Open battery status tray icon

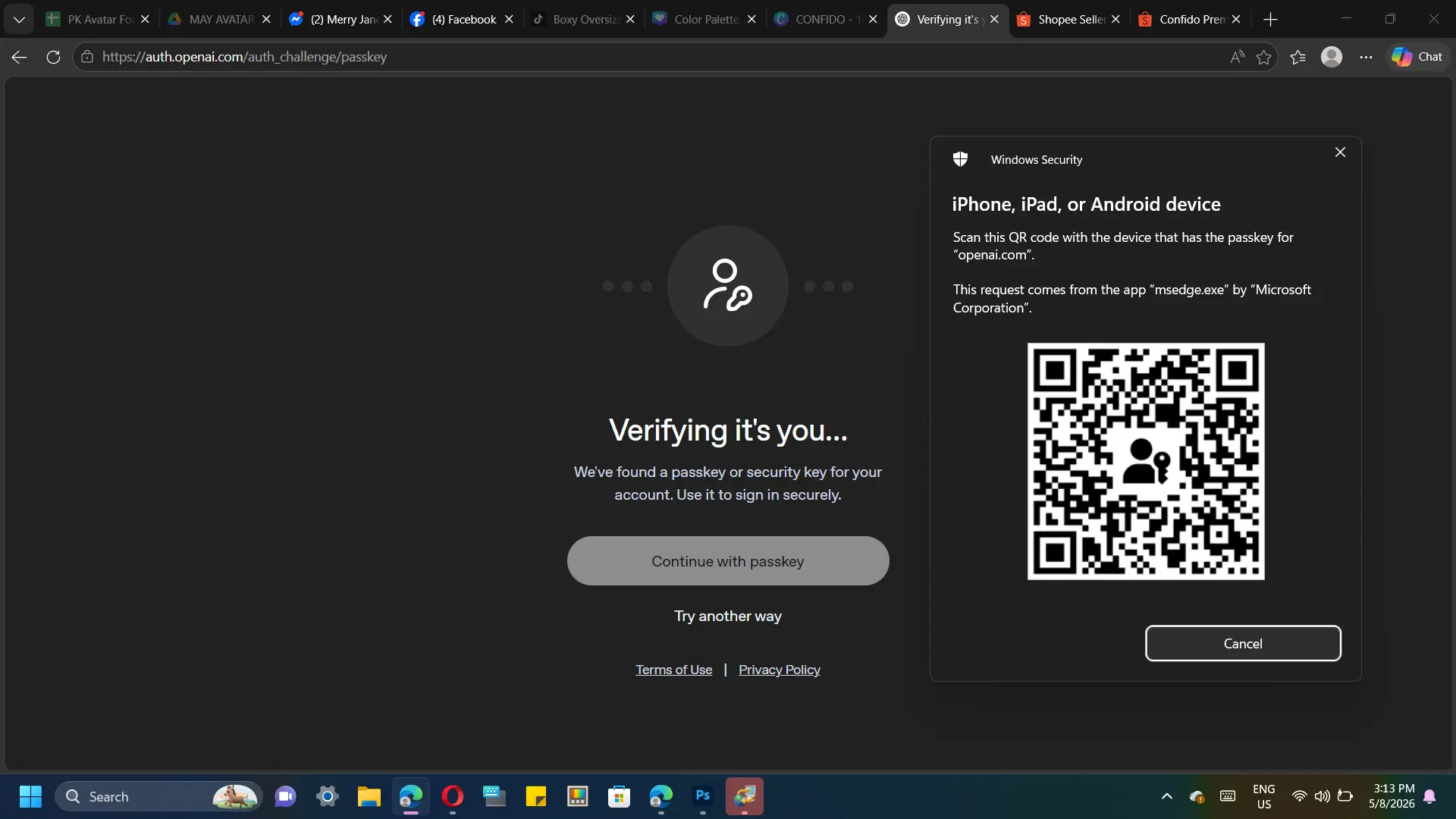1345,796
